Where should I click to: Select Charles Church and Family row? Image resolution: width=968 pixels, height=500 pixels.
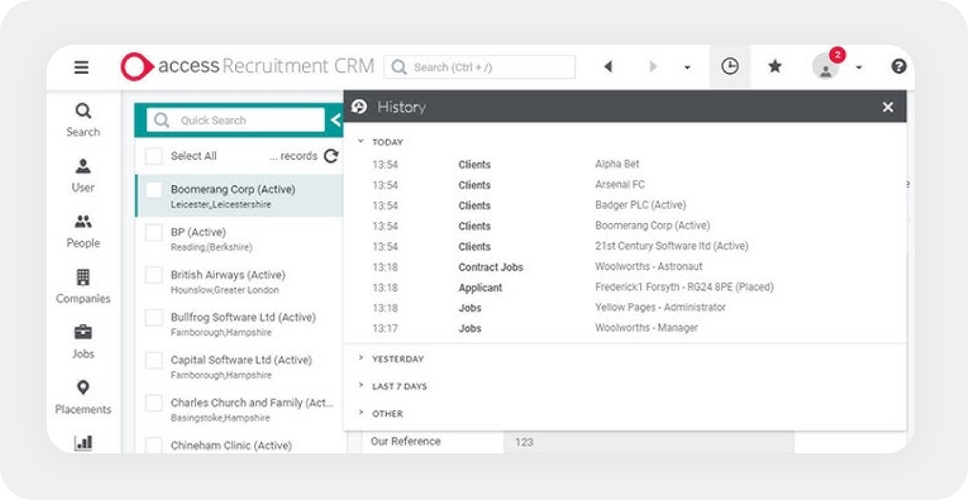[x=240, y=409]
